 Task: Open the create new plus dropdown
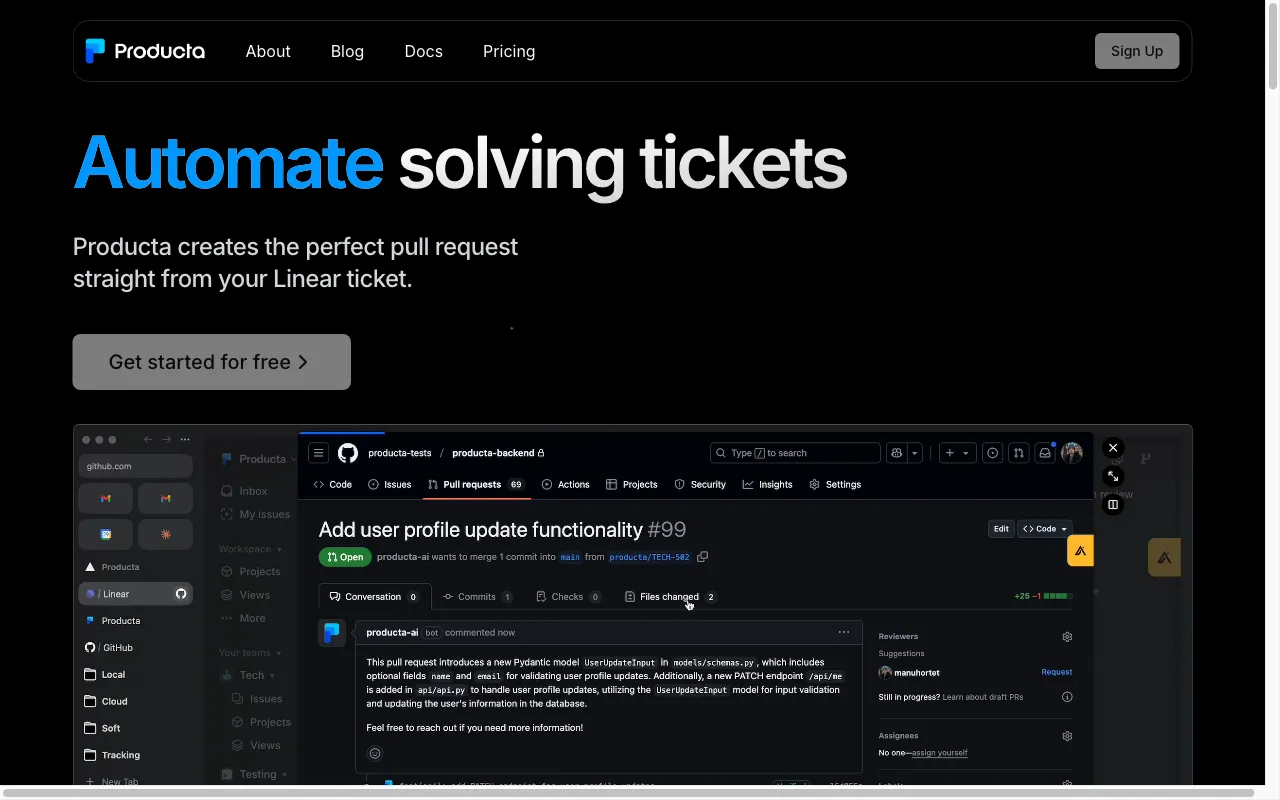(x=956, y=453)
